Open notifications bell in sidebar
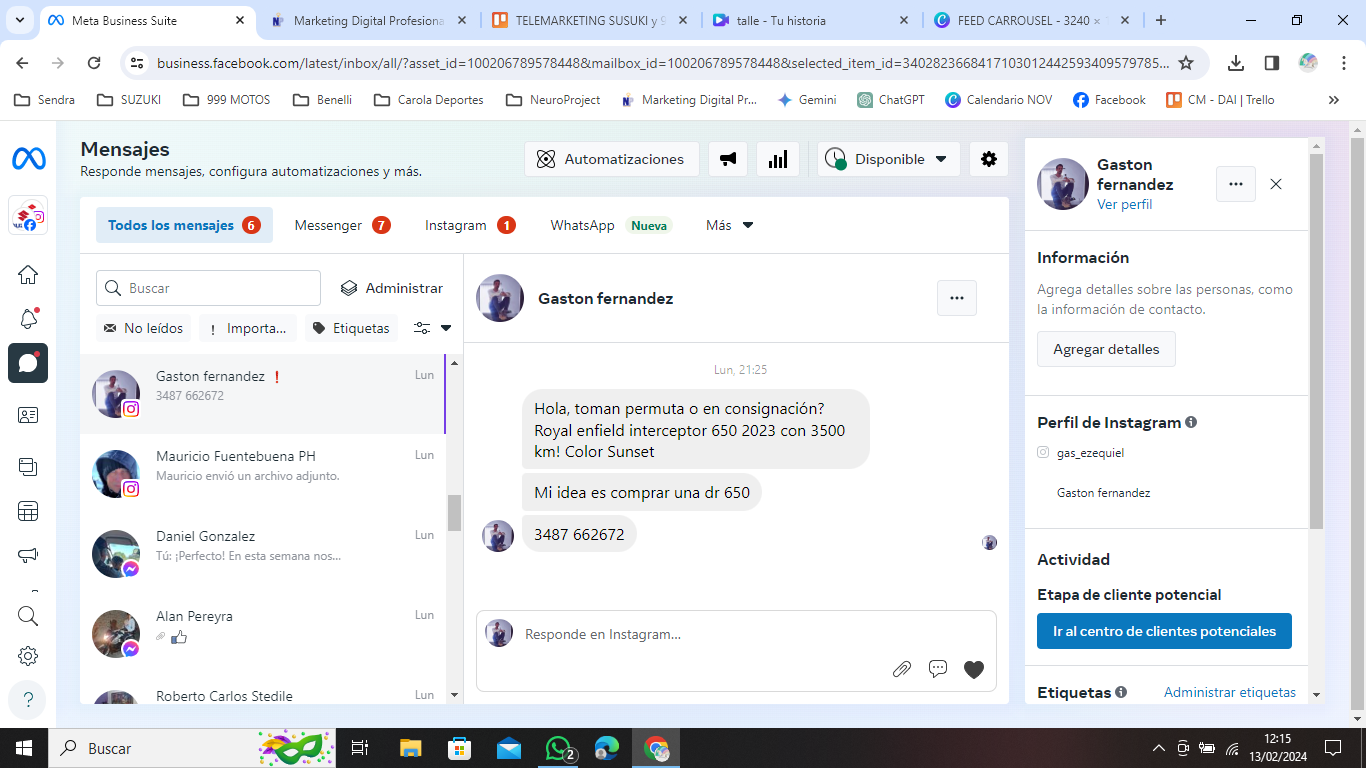 tap(28, 319)
